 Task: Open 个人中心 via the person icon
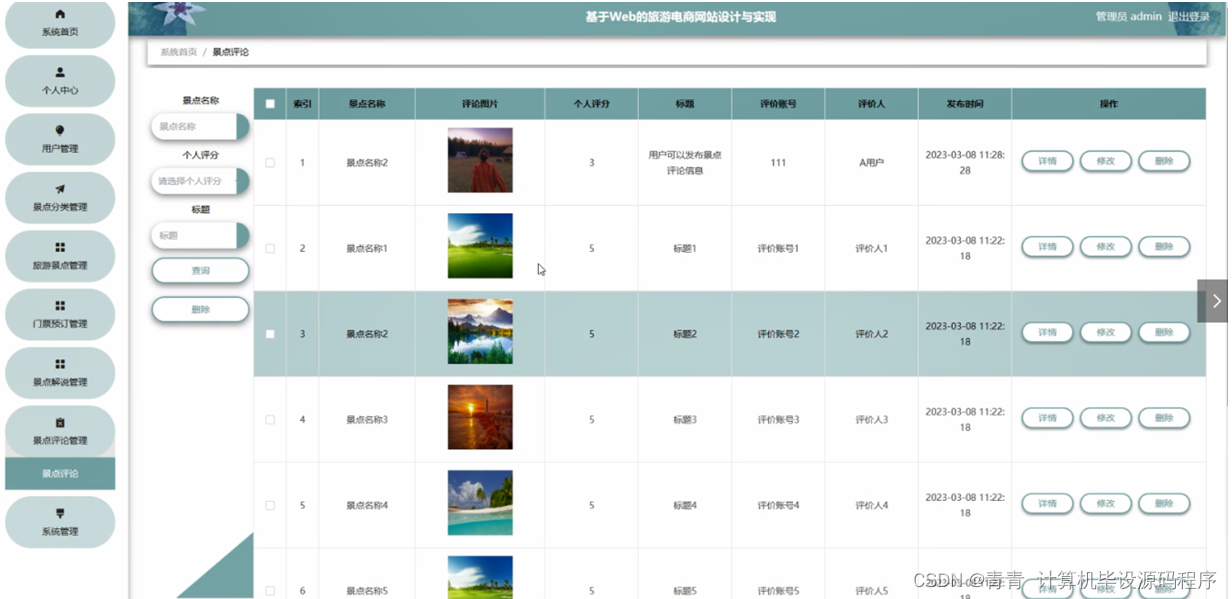click(x=59, y=70)
